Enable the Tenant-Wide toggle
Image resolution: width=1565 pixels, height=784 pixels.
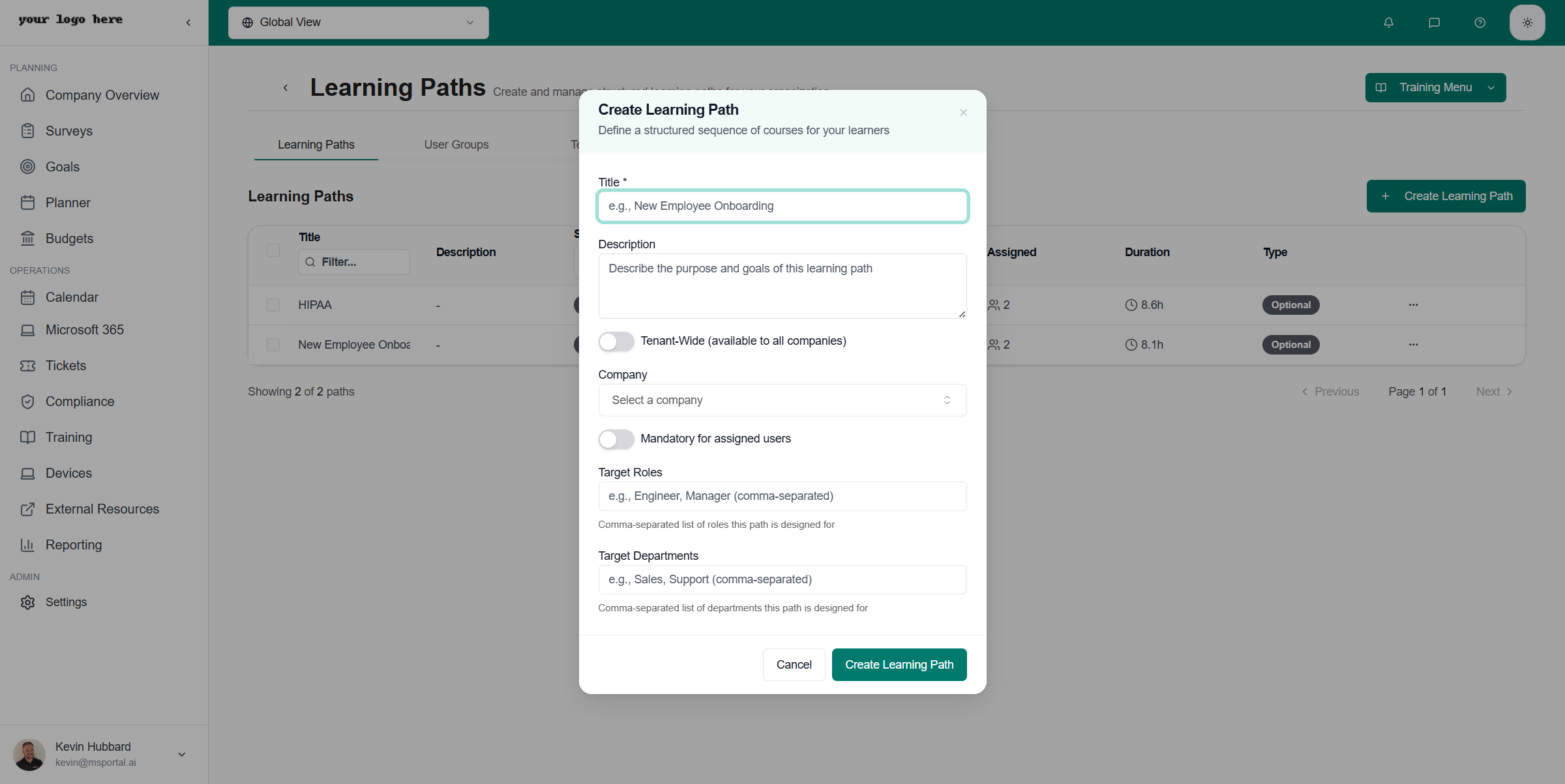click(x=616, y=341)
